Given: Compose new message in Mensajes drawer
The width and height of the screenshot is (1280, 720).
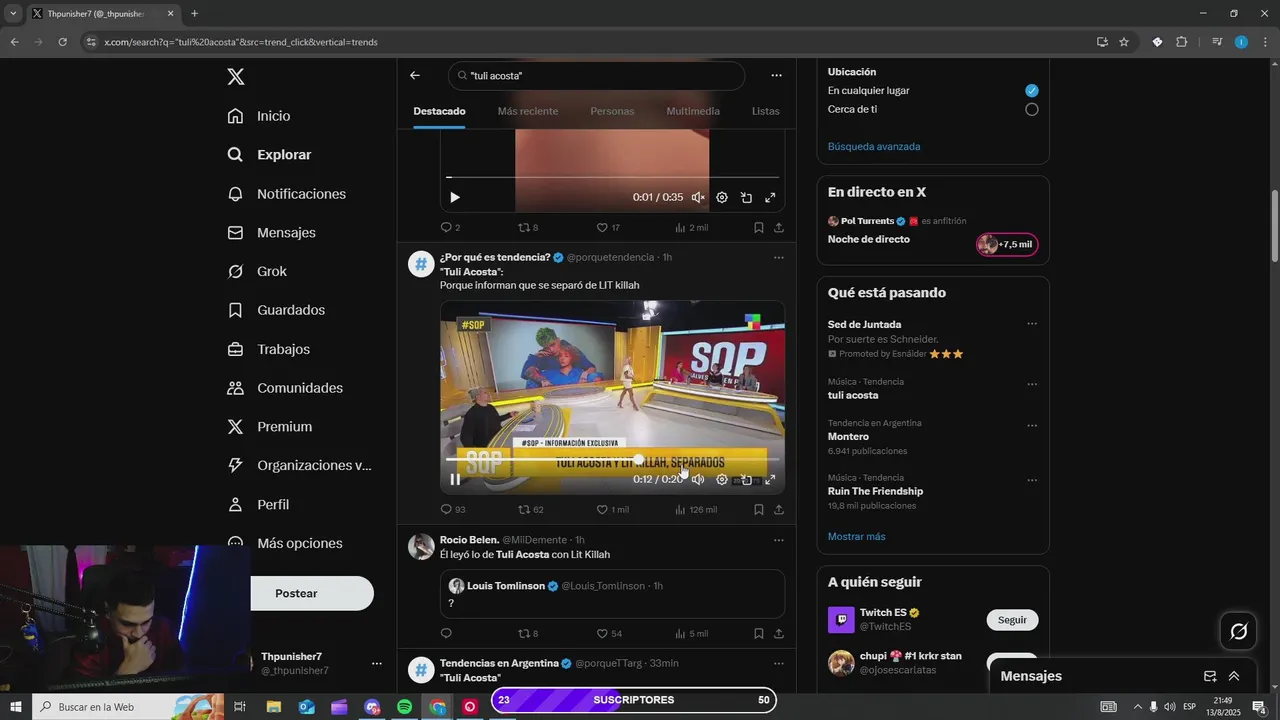Looking at the screenshot, I should [x=1209, y=677].
